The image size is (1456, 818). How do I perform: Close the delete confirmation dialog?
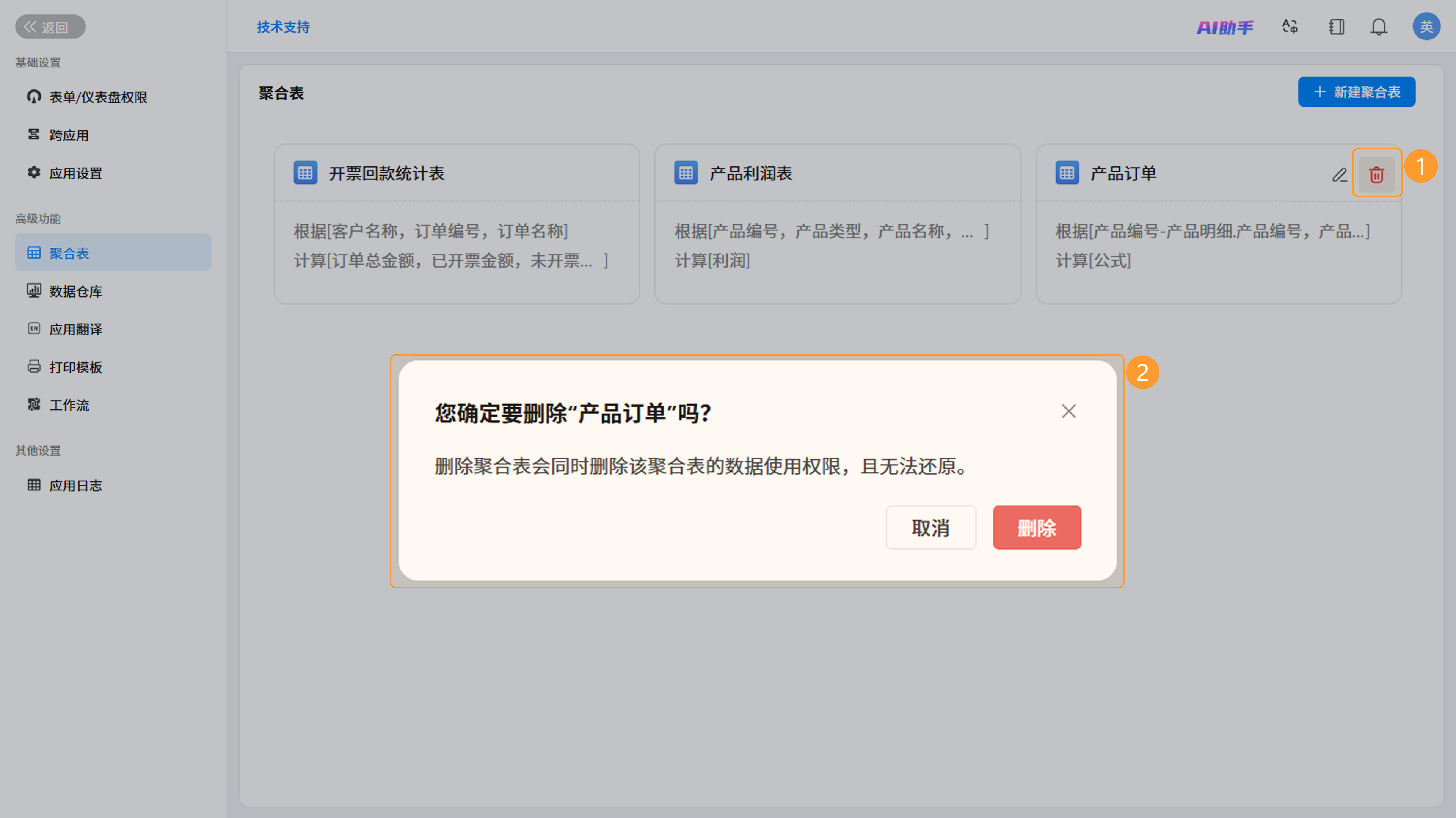pyautogui.click(x=1068, y=411)
